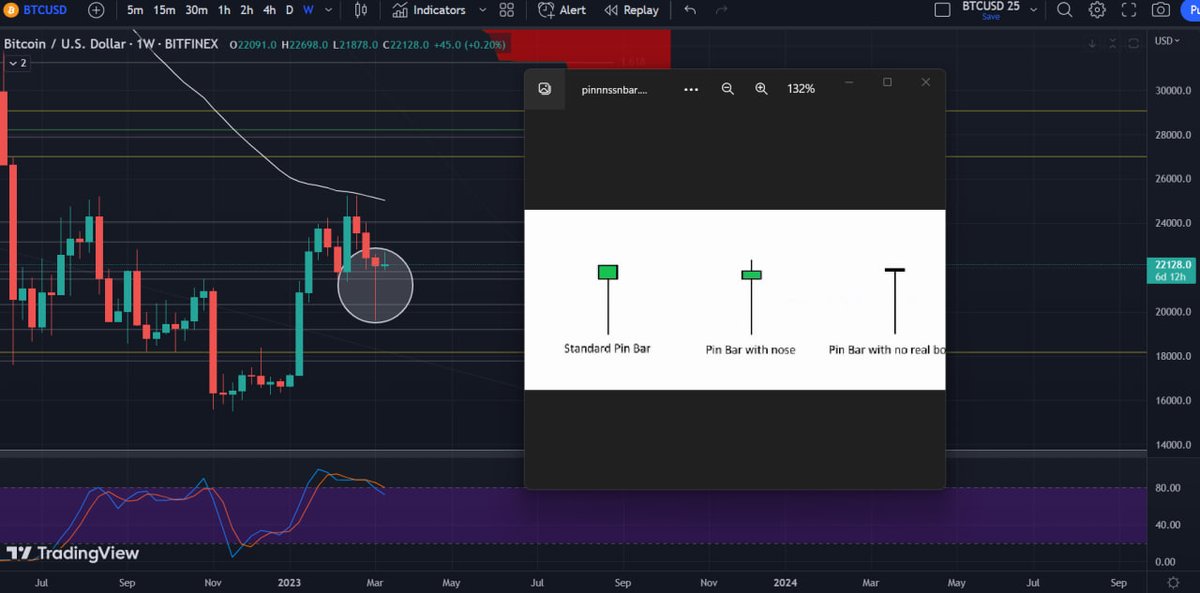Select the 30m timeframe

(196, 10)
